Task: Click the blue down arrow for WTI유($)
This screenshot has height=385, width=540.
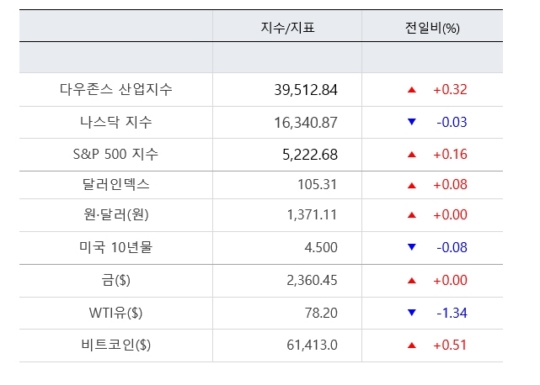Action: pyautogui.click(x=412, y=313)
